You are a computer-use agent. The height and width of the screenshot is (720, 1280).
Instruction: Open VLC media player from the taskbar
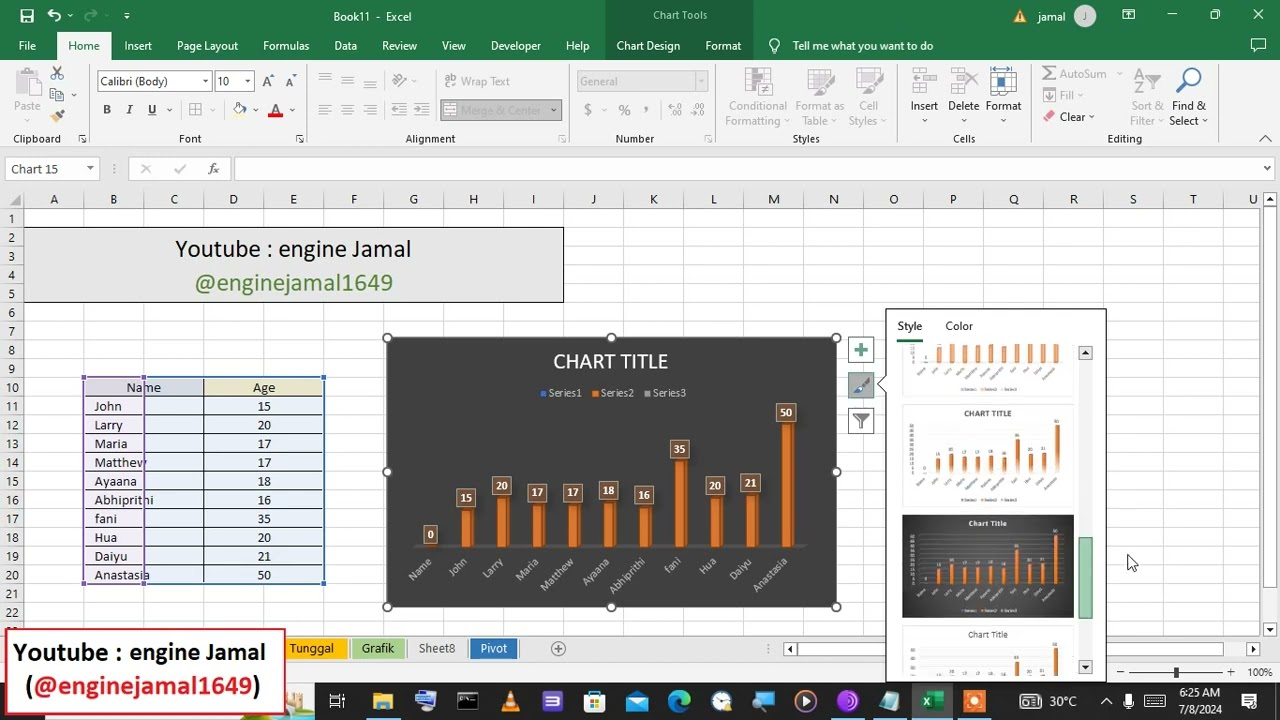click(510, 701)
